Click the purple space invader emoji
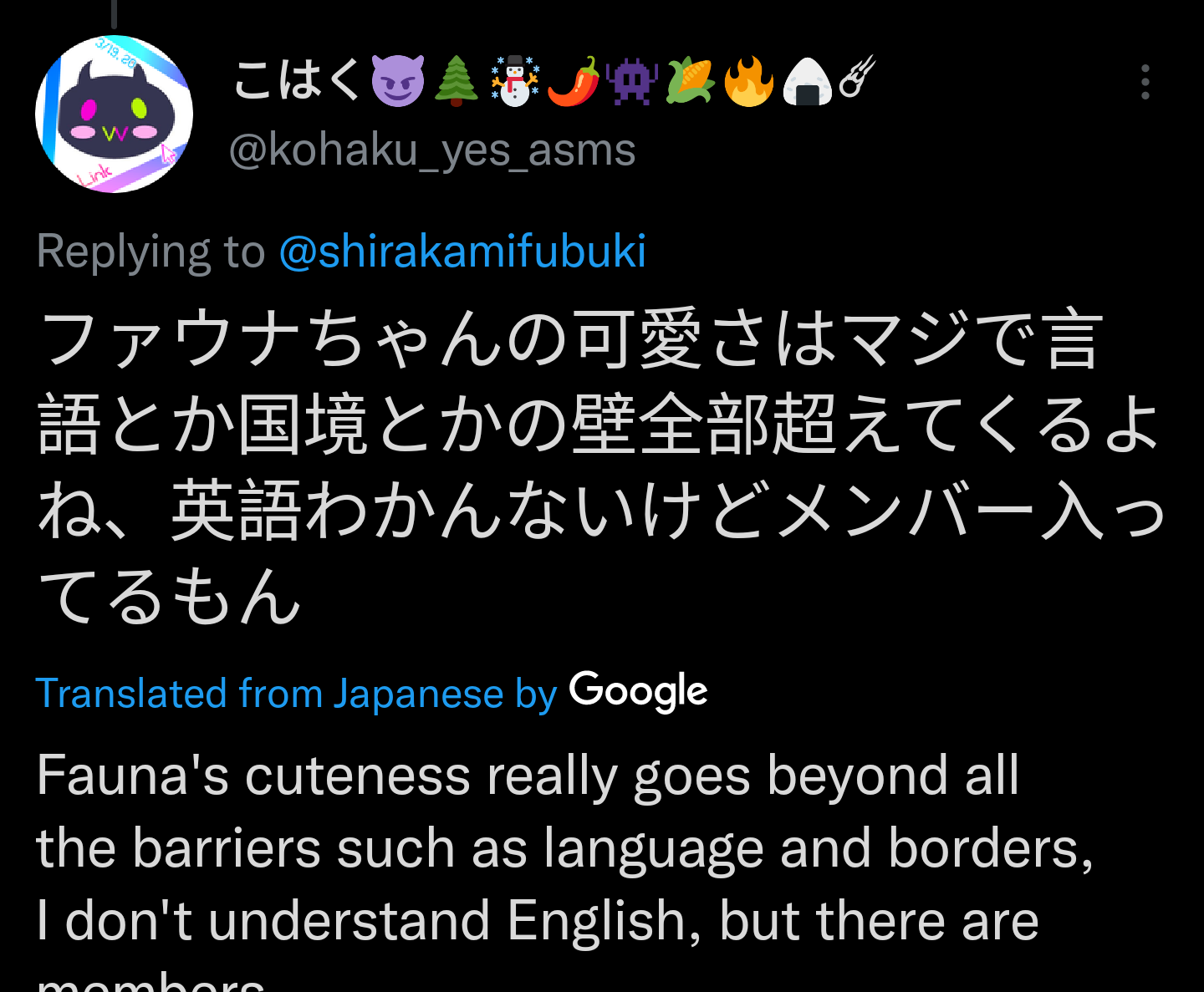The image size is (1204, 992). coord(632,81)
